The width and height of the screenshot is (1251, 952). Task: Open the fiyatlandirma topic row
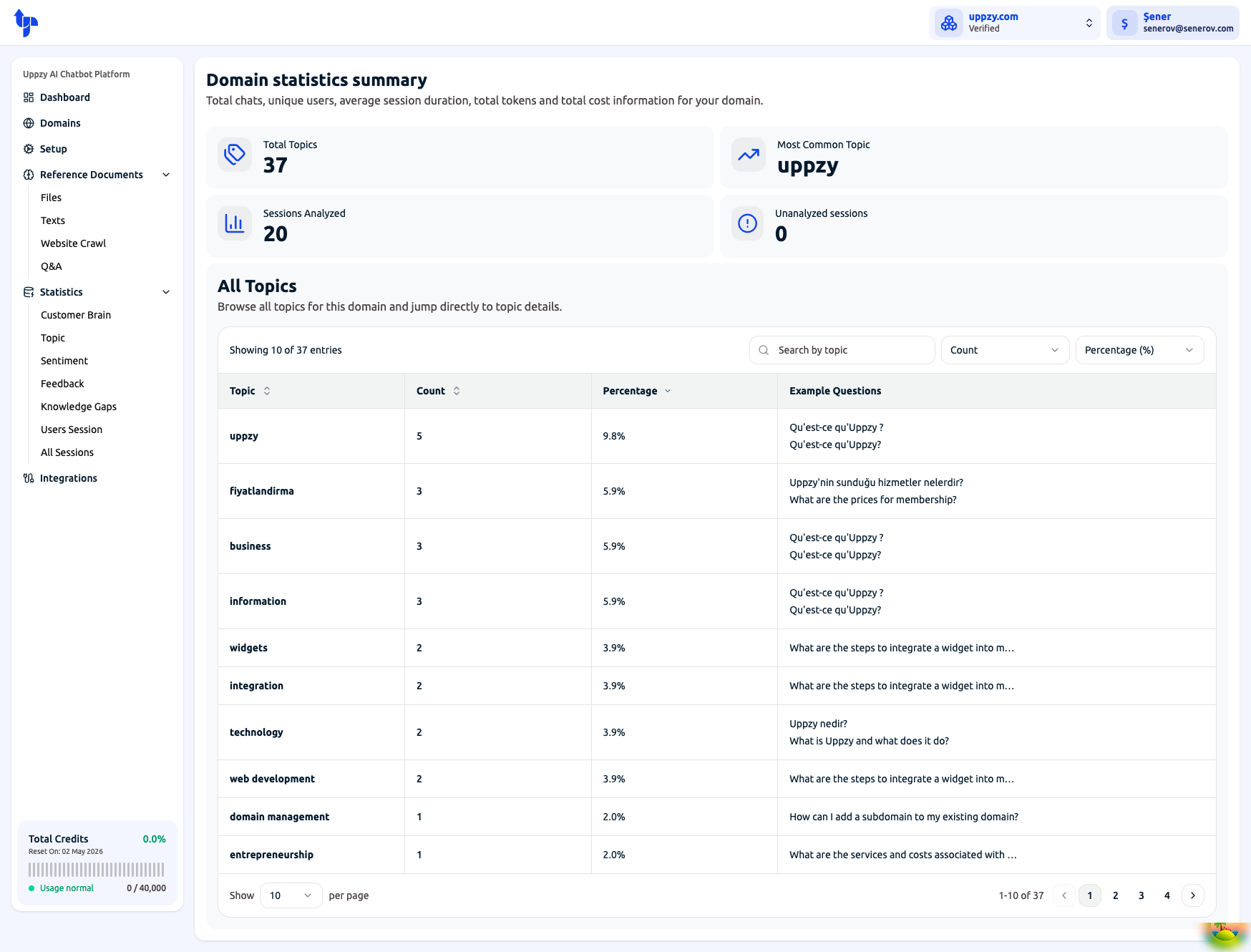717,491
